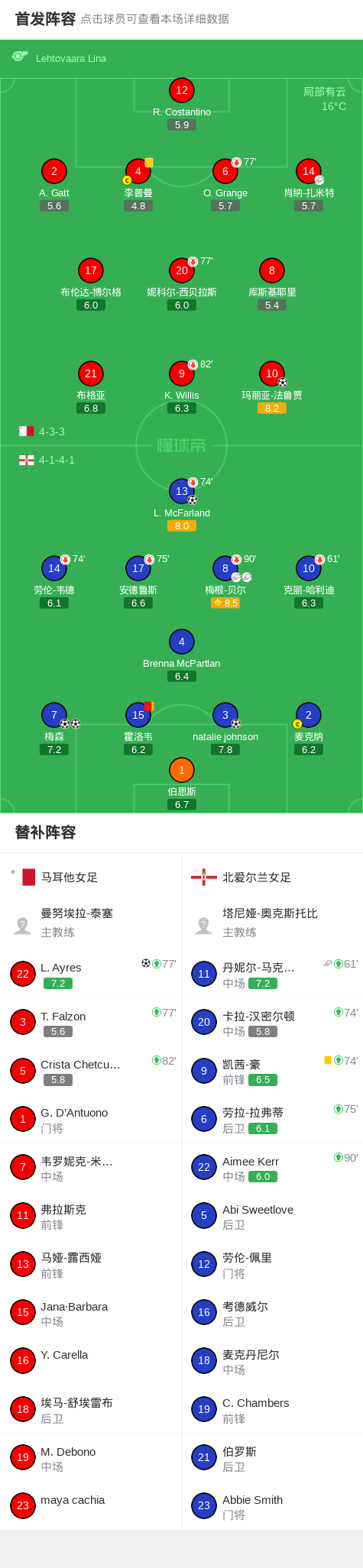Open substitute 凯茜-豪 number 9 row

tap(272, 1071)
